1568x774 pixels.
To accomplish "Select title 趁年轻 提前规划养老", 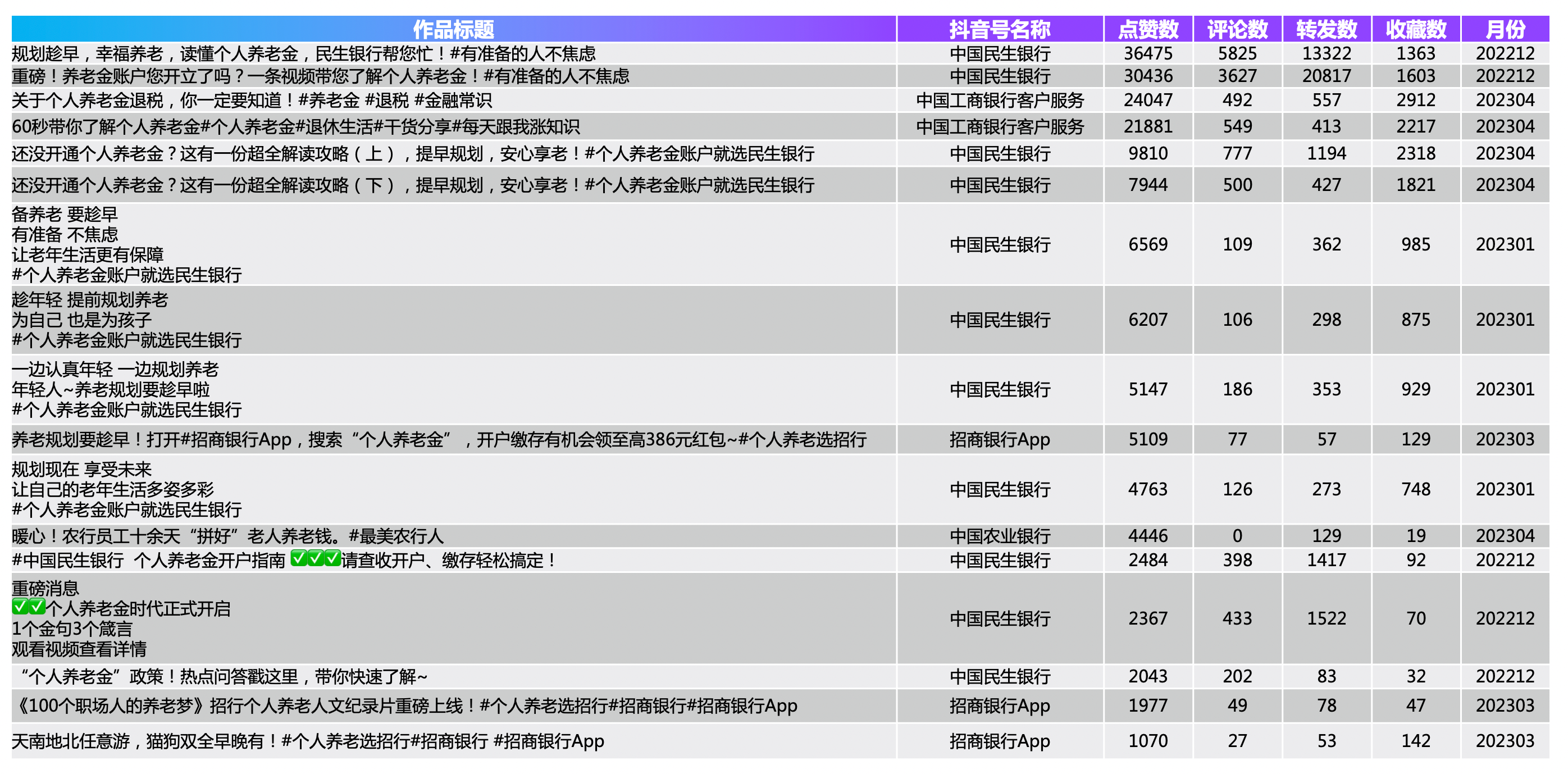I will pos(126,320).
